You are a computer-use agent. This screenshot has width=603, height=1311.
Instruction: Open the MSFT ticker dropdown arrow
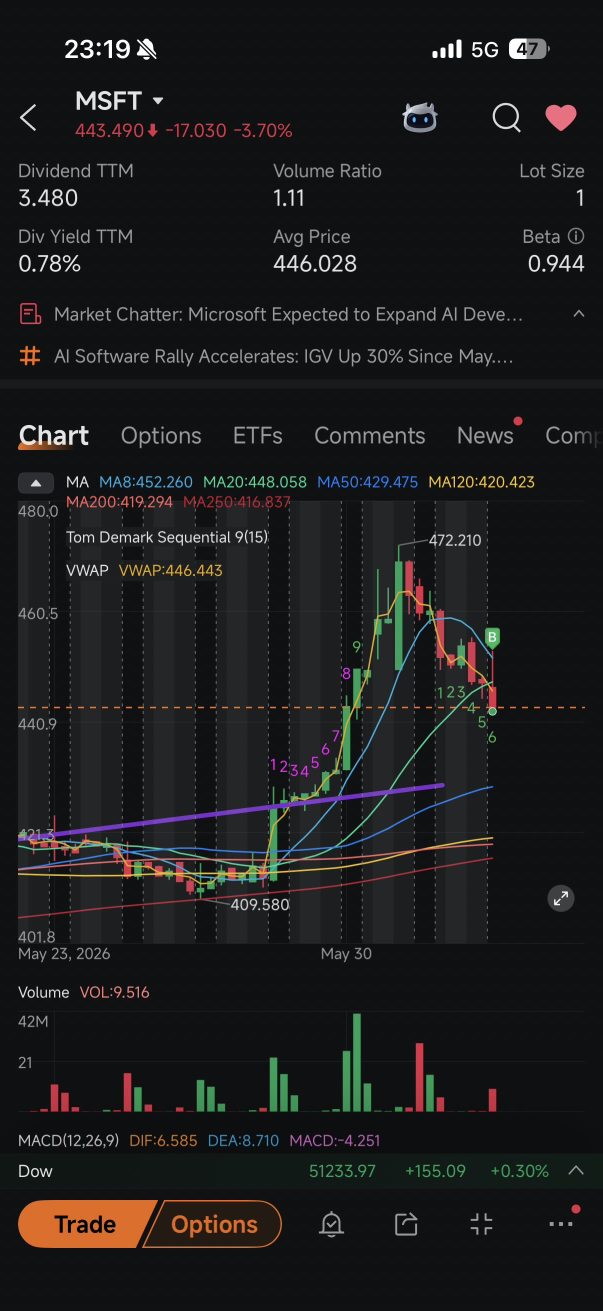point(158,101)
